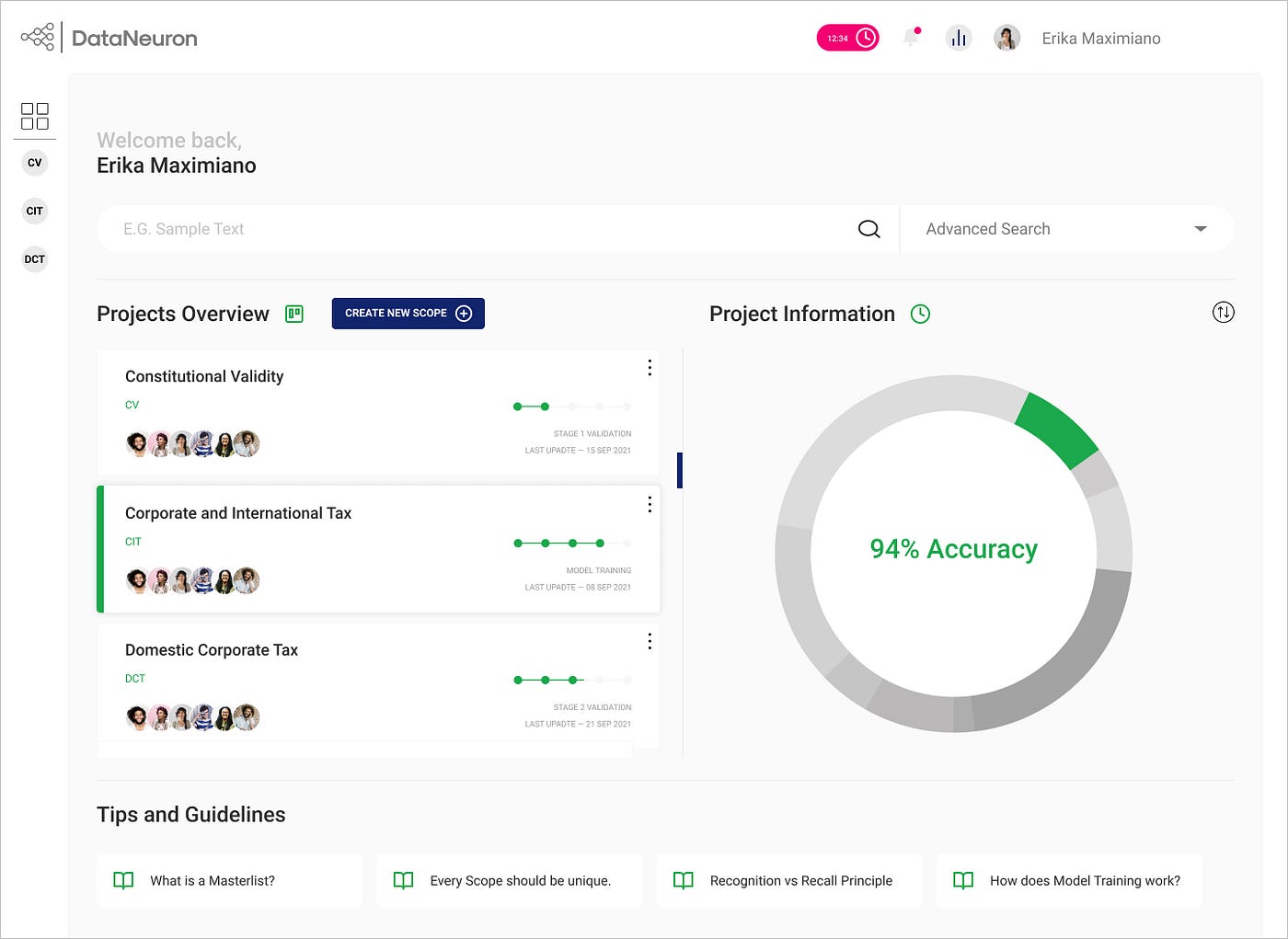Open Domestic Corporate Tax kebab menu

click(x=650, y=641)
